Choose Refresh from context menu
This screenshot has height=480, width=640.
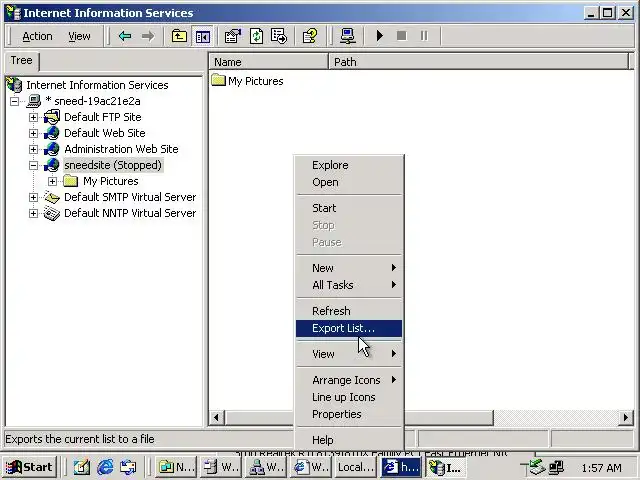coord(349,311)
